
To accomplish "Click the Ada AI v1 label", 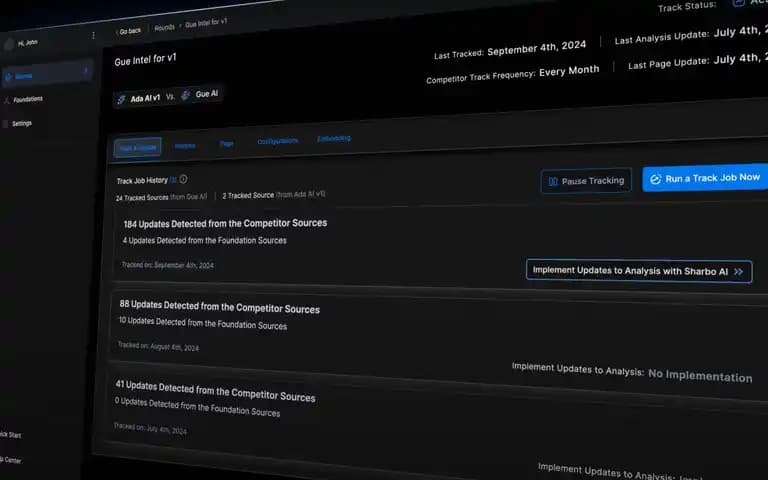I will [145, 98].
